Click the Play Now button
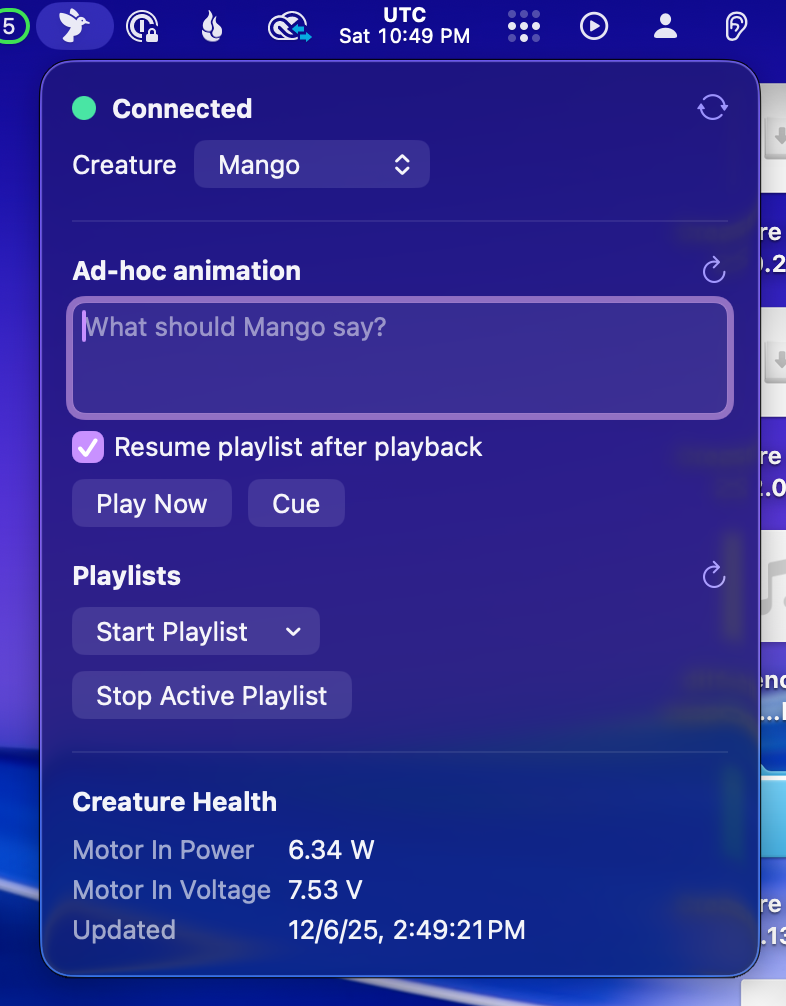 tap(151, 503)
